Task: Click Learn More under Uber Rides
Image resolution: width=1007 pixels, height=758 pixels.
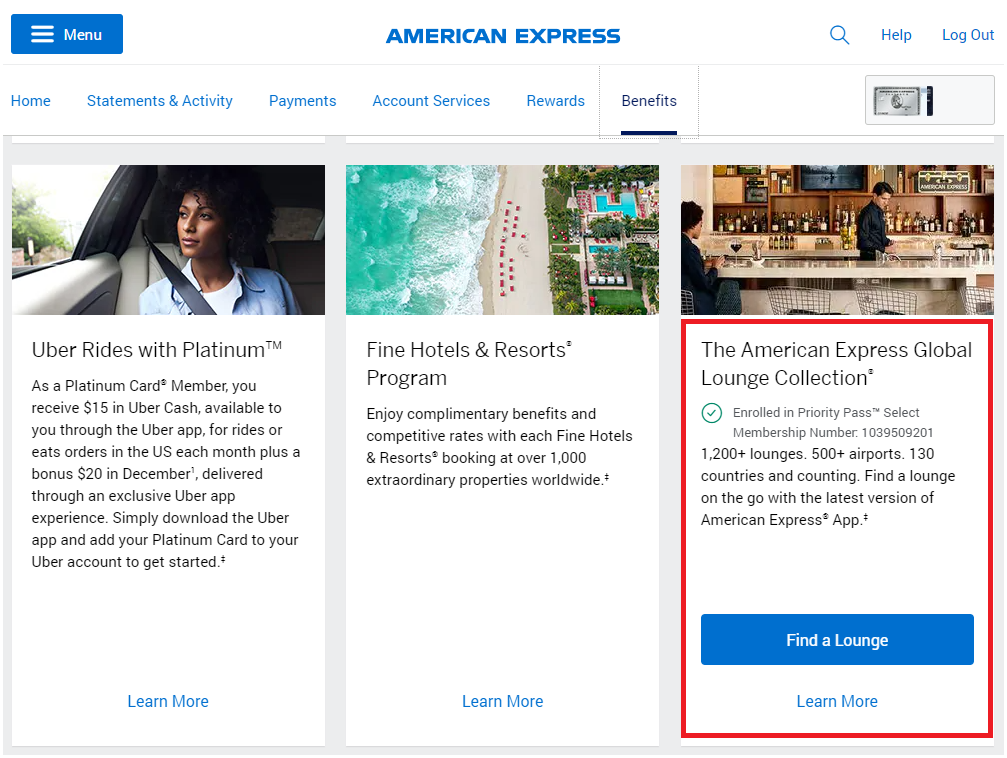Action: click(x=168, y=701)
